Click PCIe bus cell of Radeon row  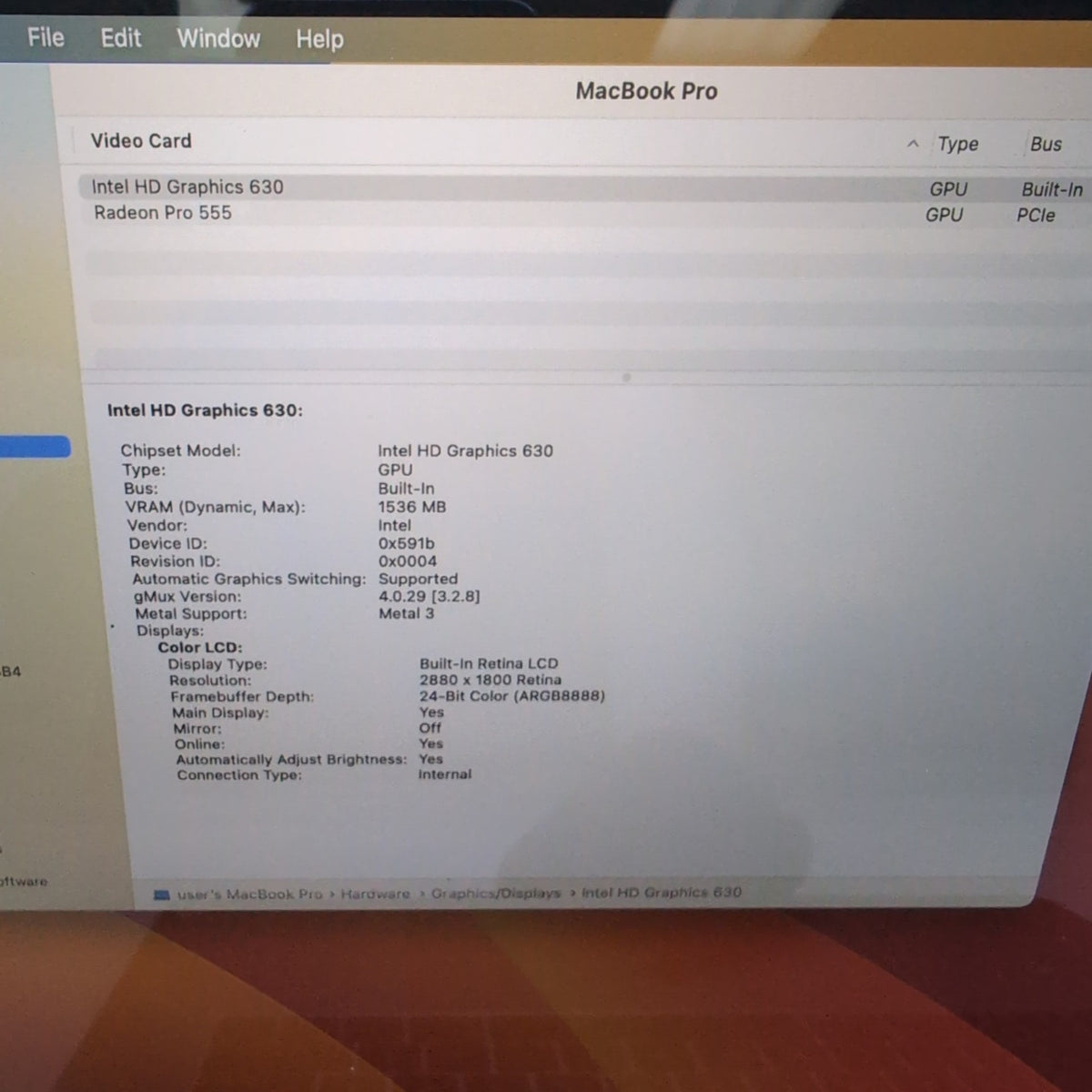tap(1036, 216)
